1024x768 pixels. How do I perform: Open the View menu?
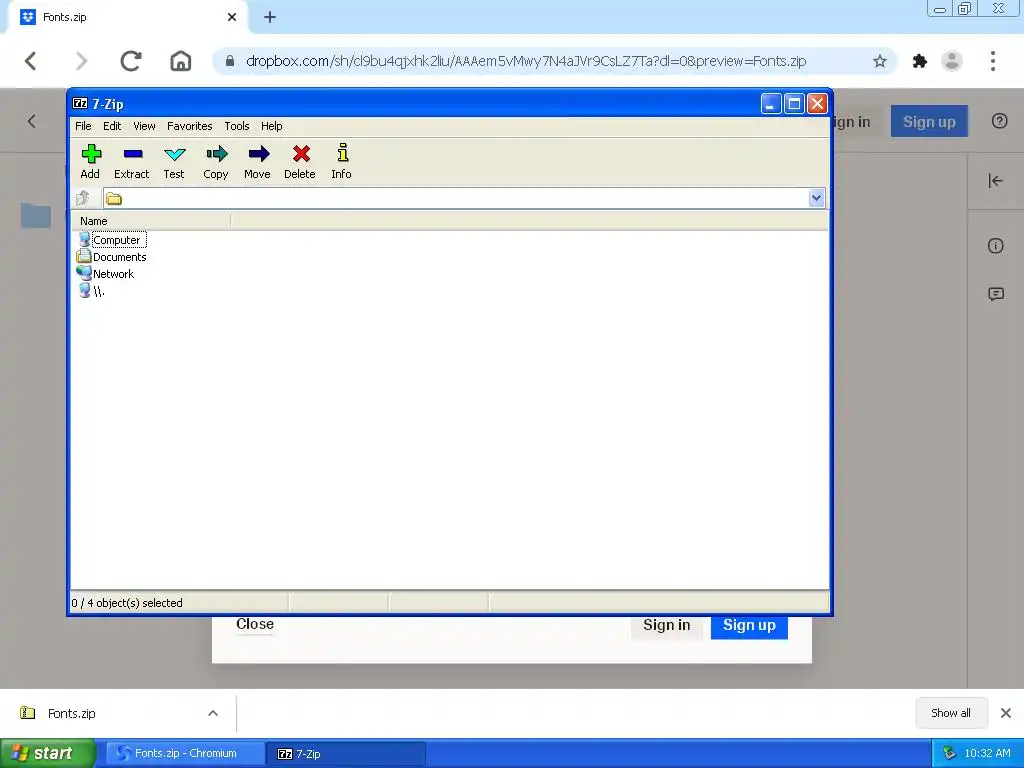144,126
